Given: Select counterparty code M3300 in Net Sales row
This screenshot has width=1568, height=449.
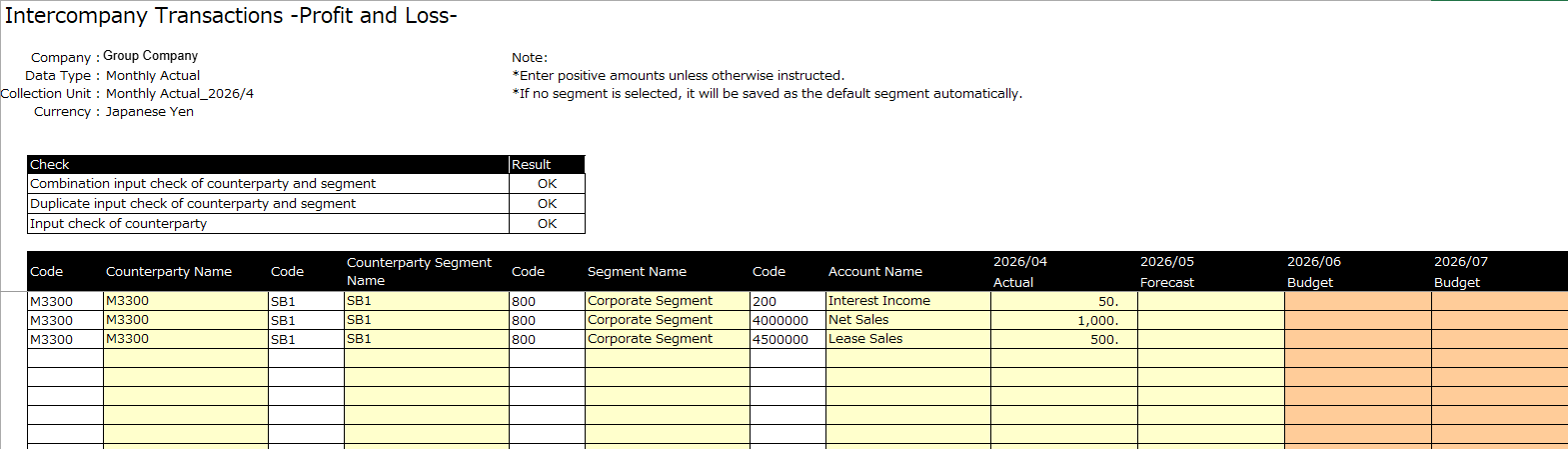Looking at the screenshot, I should point(65,320).
